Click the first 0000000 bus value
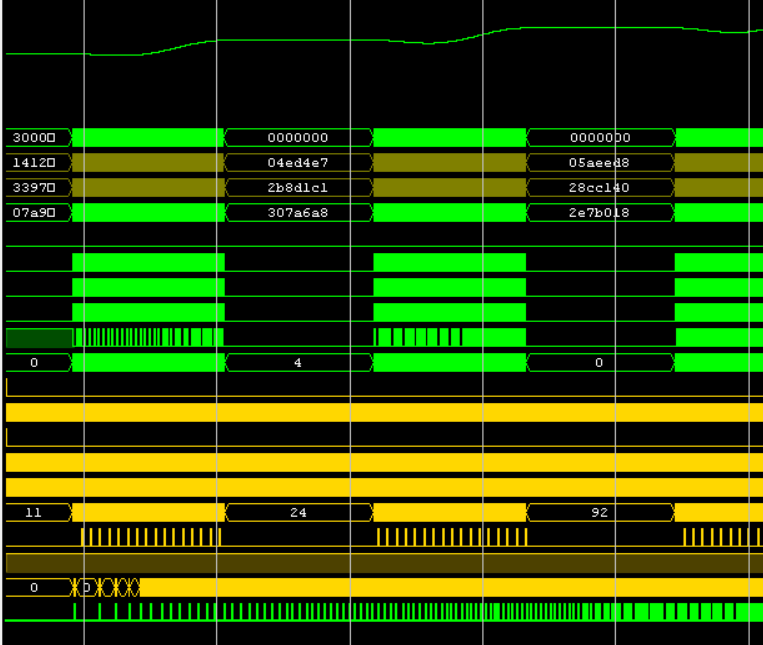Image resolution: width=763 pixels, height=645 pixels. (x=298, y=138)
